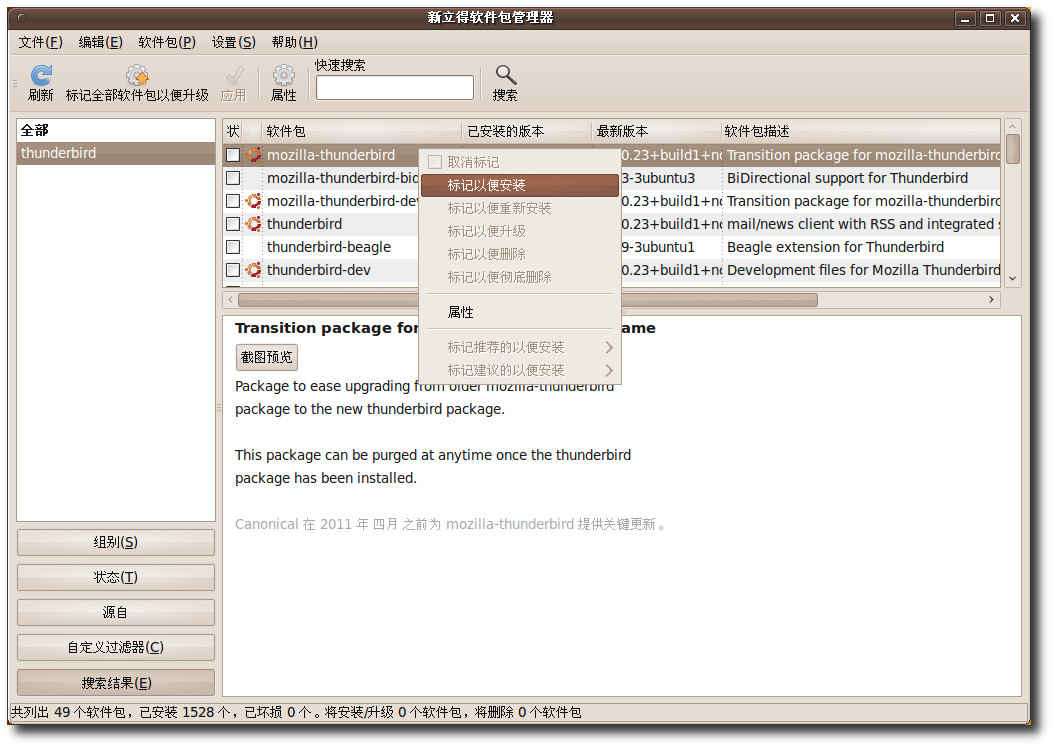This screenshot has height=748, width=1054.
Task: Choose 标记以便删除 in context menu
Action: (x=520, y=254)
